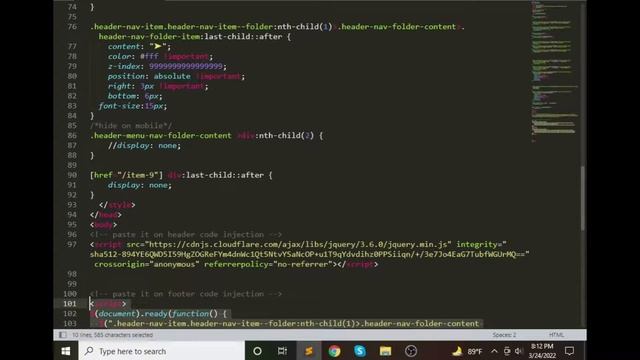Open the OBS Studio taskbar icon
Image resolution: width=640 pixels, height=360 pixels.
411,351
